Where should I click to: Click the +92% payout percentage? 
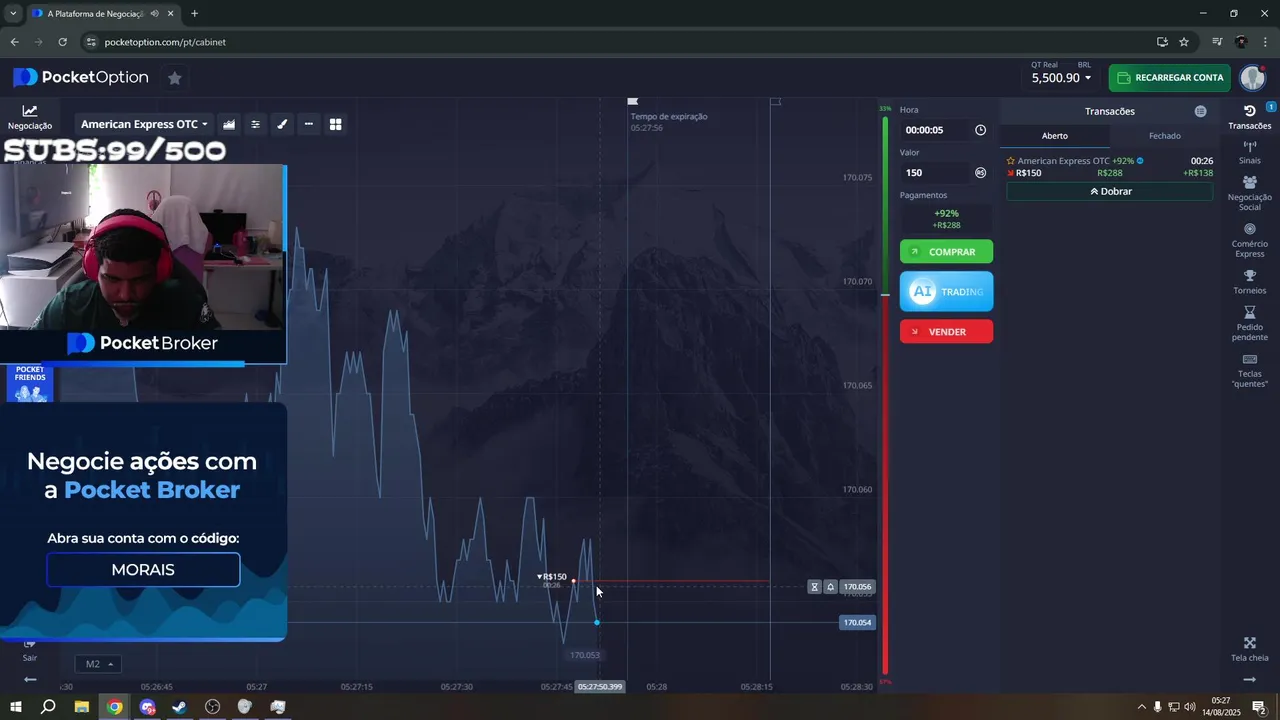[x=946, y=213]
